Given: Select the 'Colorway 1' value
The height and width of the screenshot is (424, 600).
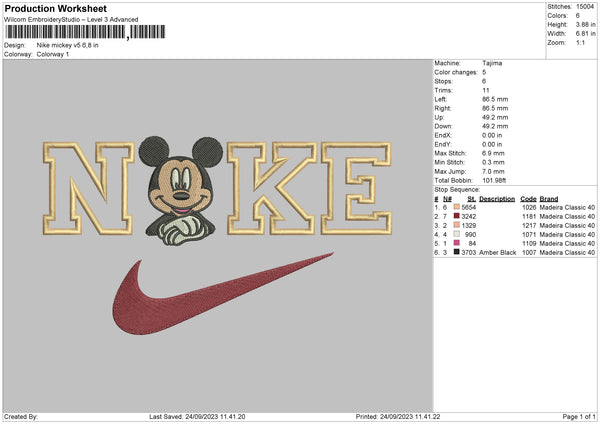Looking at the screenshot, I should coord(53,54).
